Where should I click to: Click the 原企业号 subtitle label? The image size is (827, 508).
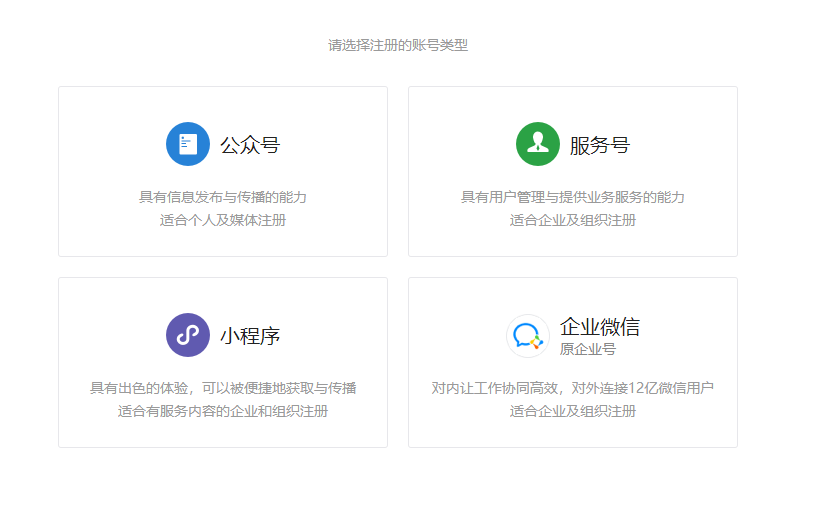pyautogui.click(x=587, y=349)
